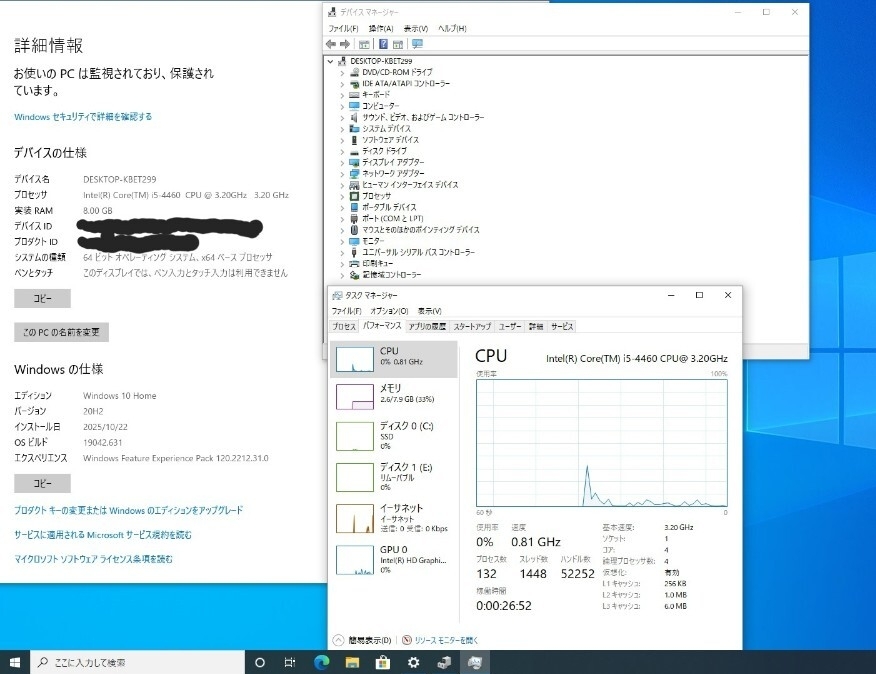The width and height of the screenshot is (876, 674).
Task: Click コピー button under device specifications
Action: coord(42,298)
